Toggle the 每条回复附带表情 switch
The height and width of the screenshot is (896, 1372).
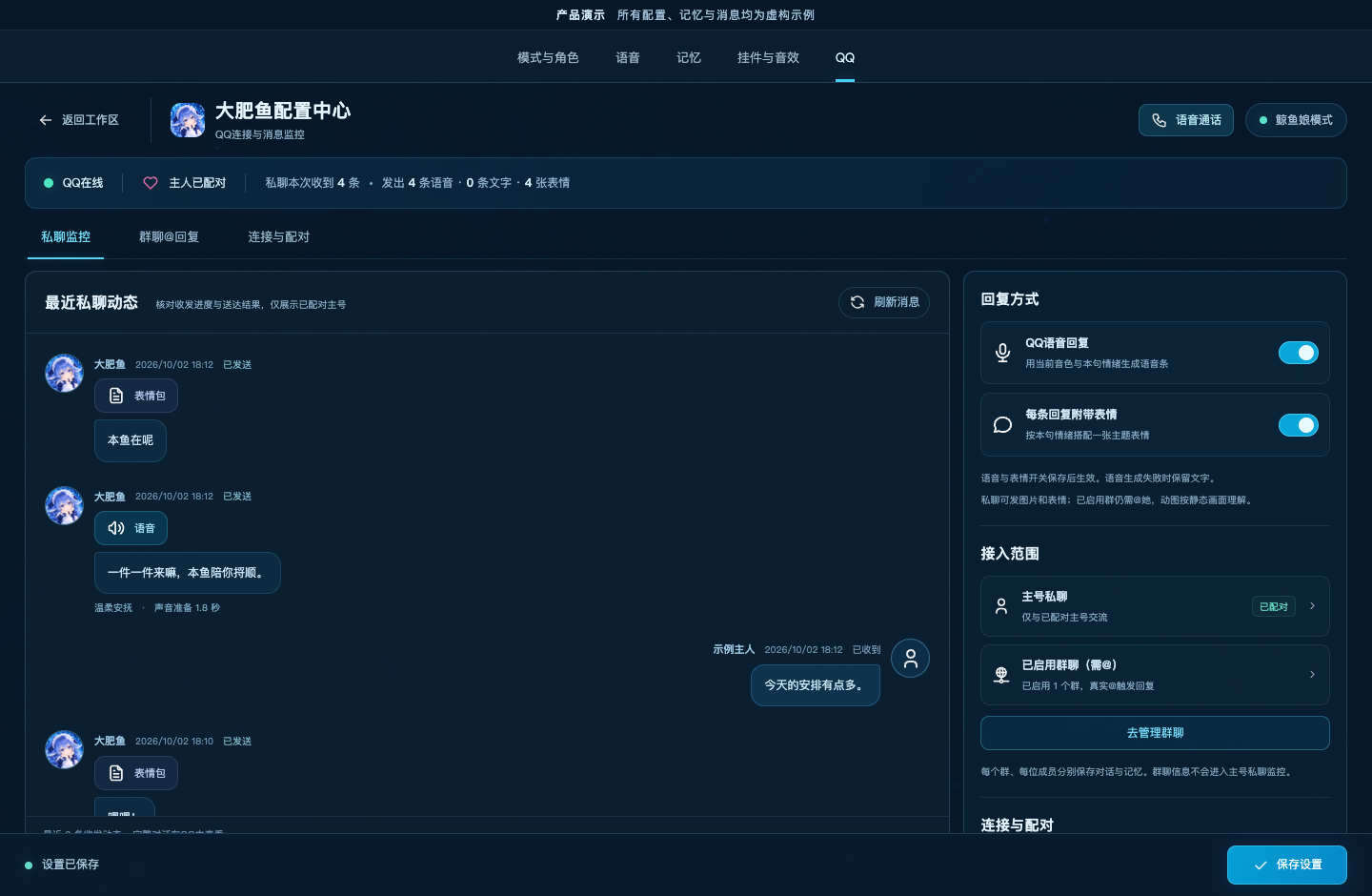pyautogui.click(x=1298, y=425)
